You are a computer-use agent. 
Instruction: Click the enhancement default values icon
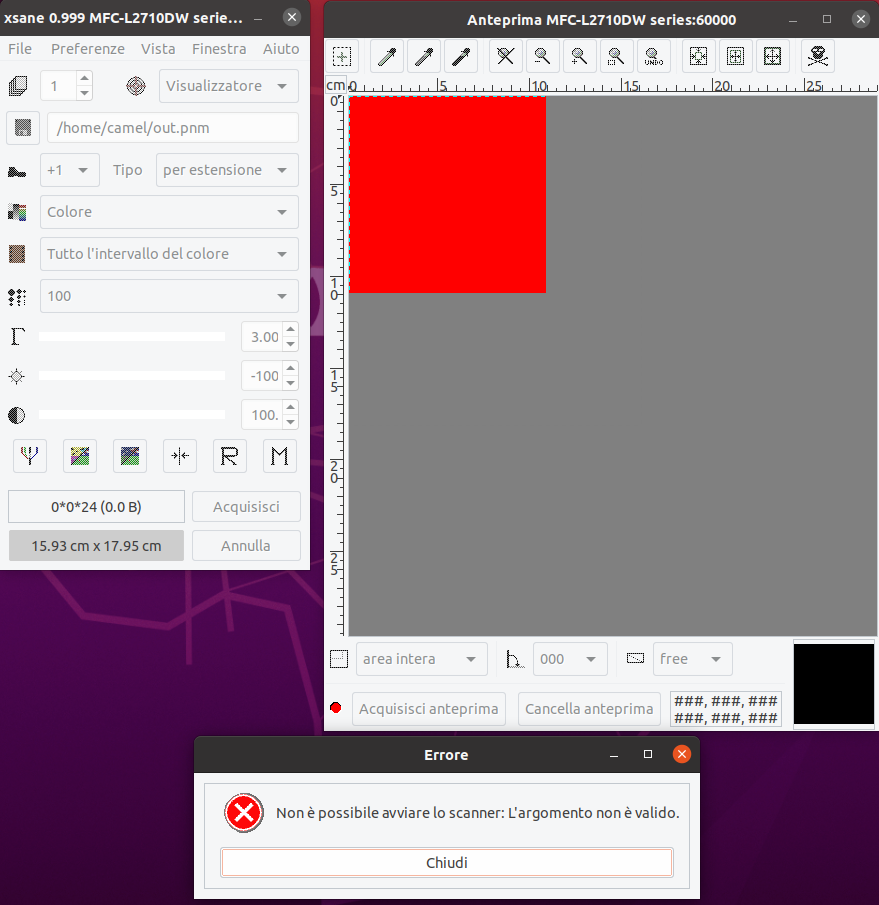[x=80, y=456]
